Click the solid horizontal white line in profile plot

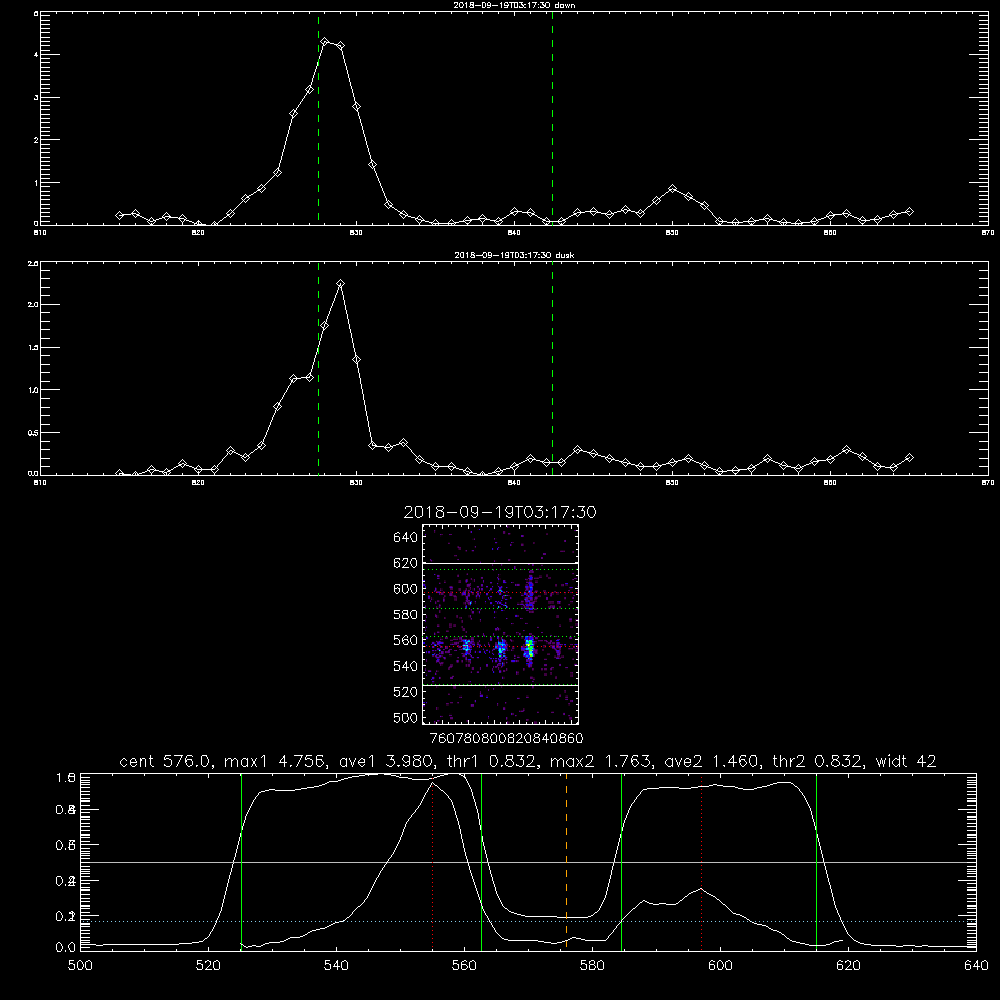[x=529, y=862]
